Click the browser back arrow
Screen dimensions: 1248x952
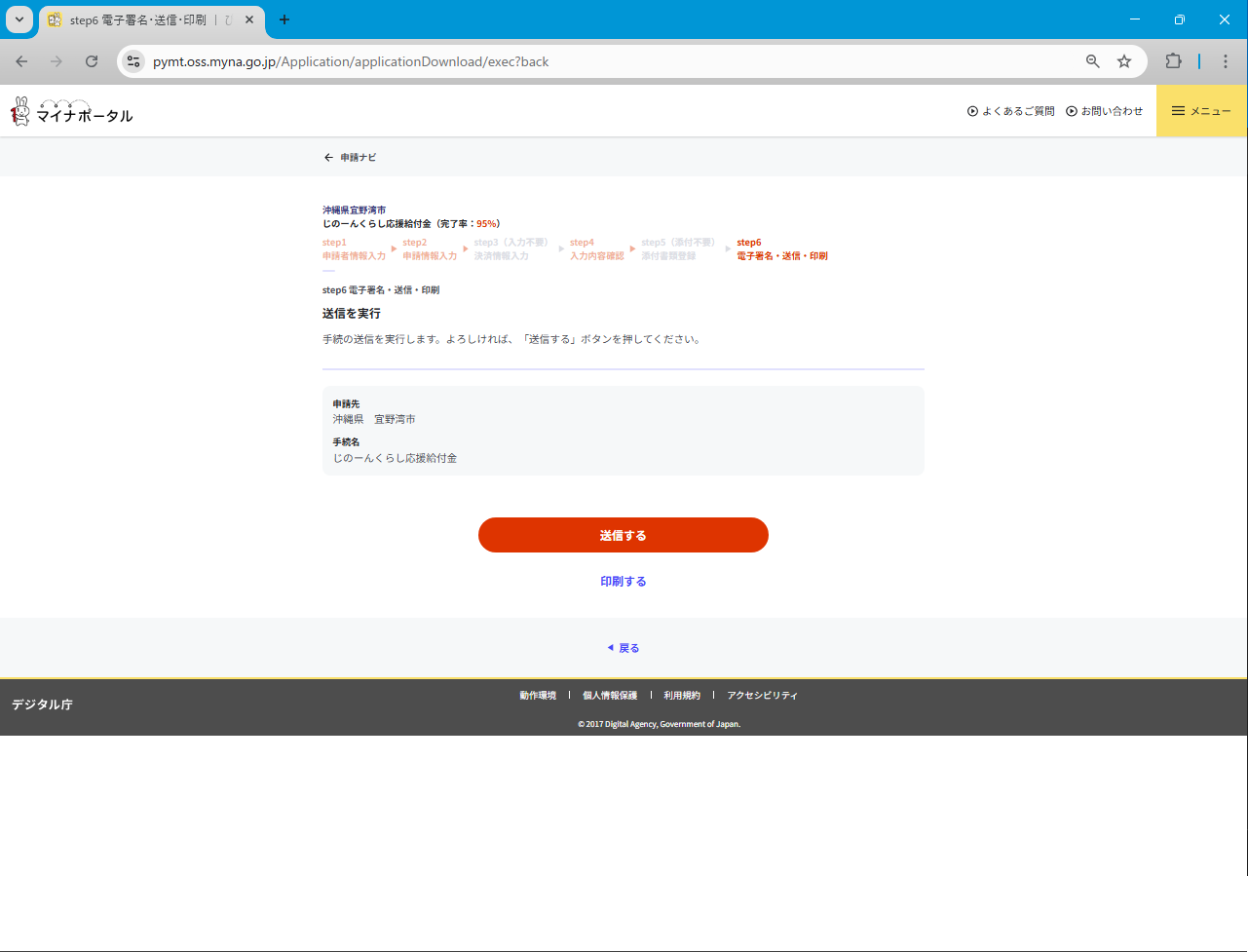click(x=21, y=61)
